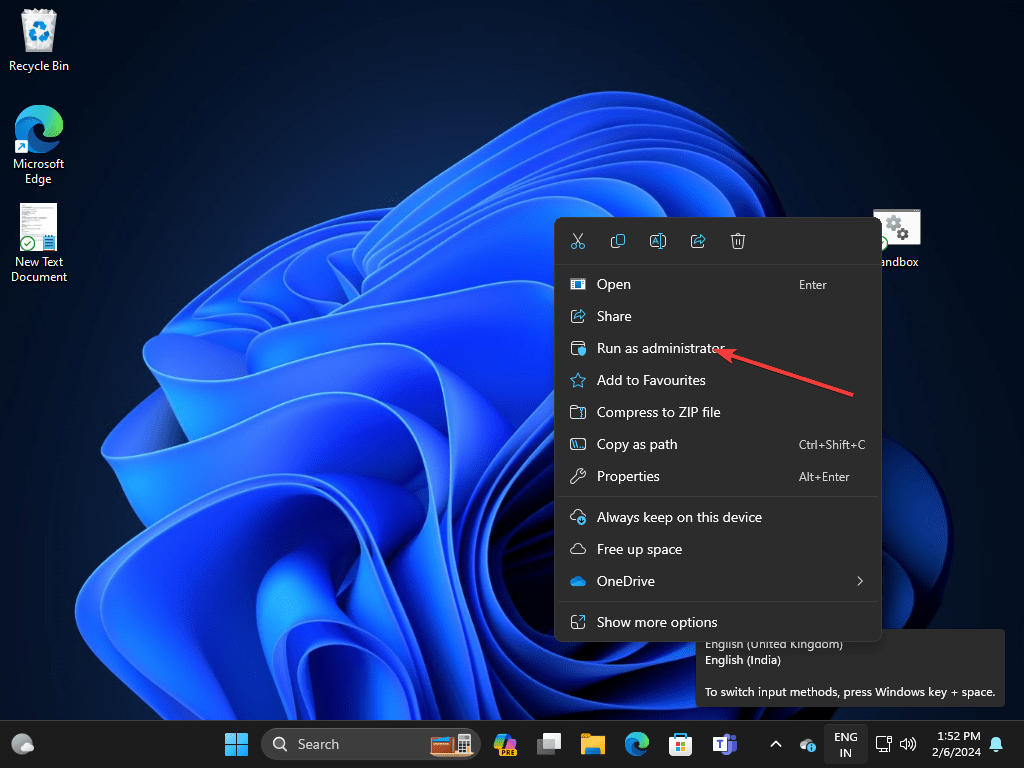Click the Delete trash icon in context menu

pyautogui.click(x=738, y=241)
